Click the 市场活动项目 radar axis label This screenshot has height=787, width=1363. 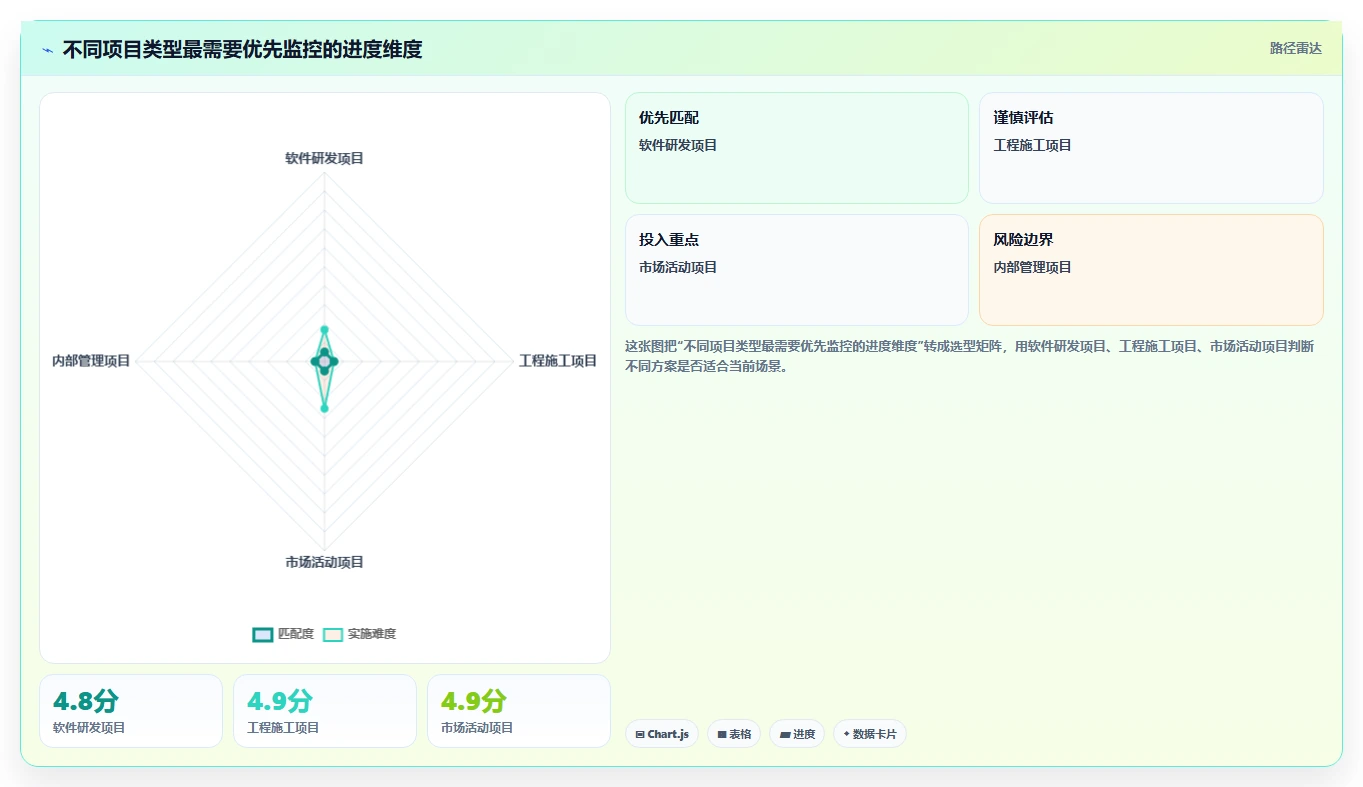[324, 562]
